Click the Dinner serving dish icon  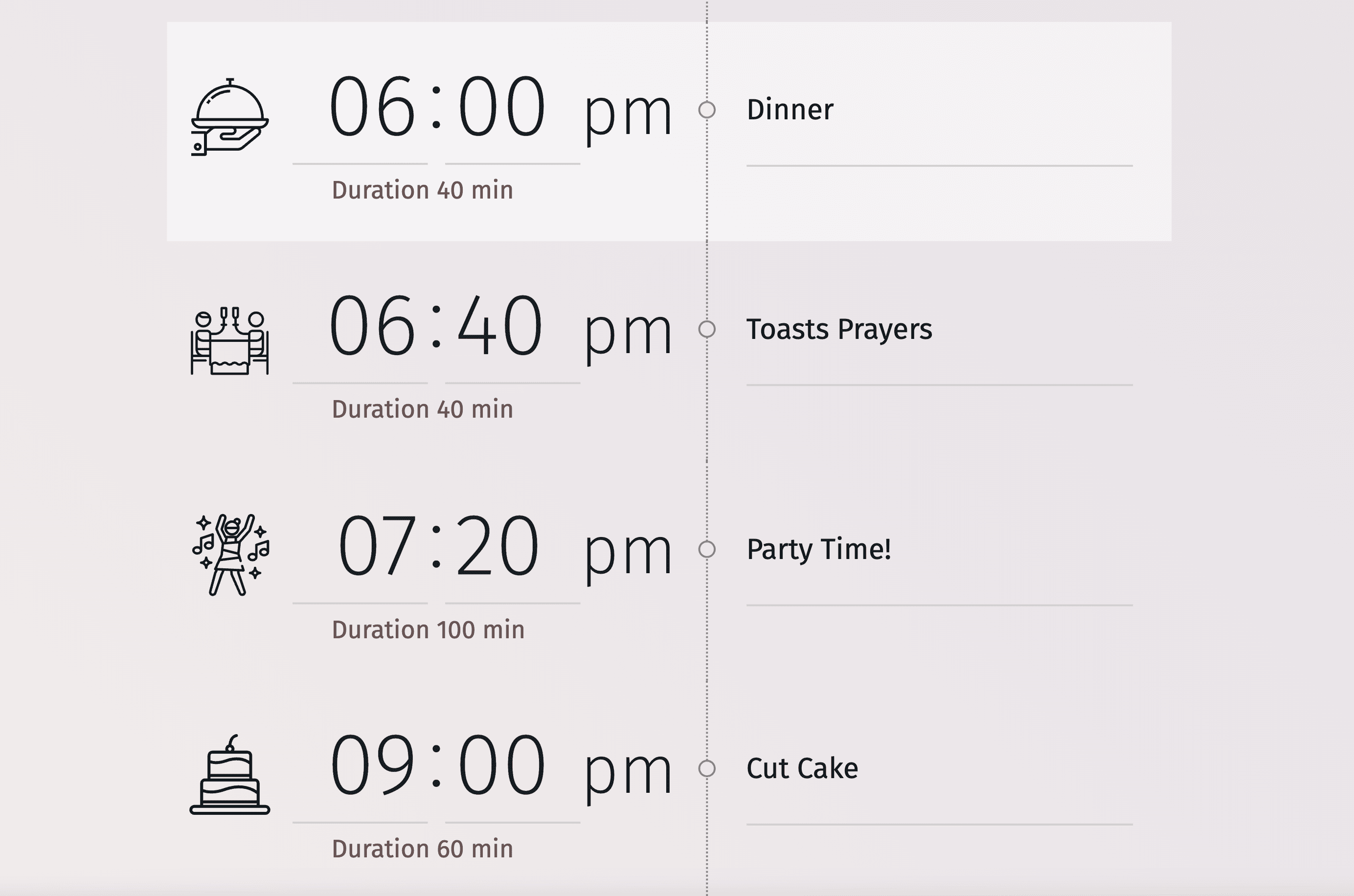(x=229, y=117)
